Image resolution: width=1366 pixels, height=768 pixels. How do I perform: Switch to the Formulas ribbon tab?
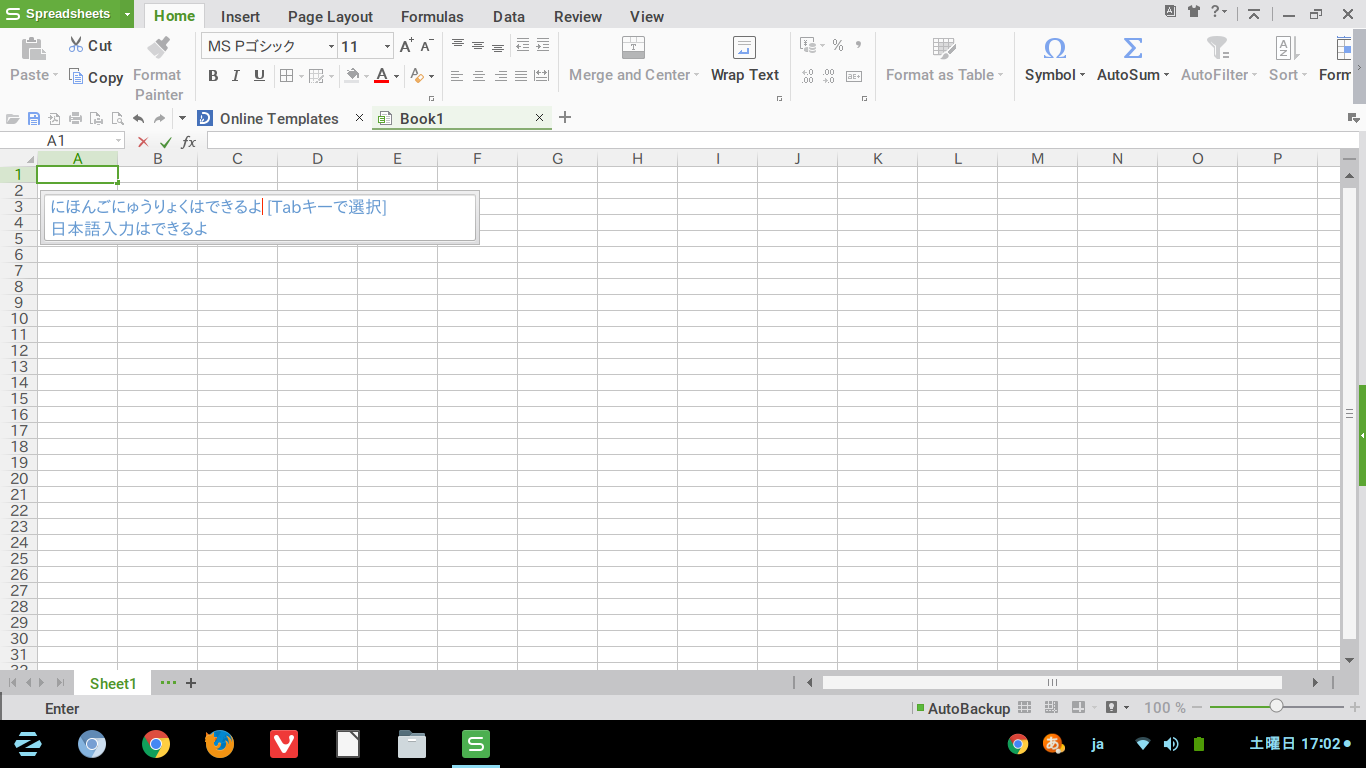432,17
